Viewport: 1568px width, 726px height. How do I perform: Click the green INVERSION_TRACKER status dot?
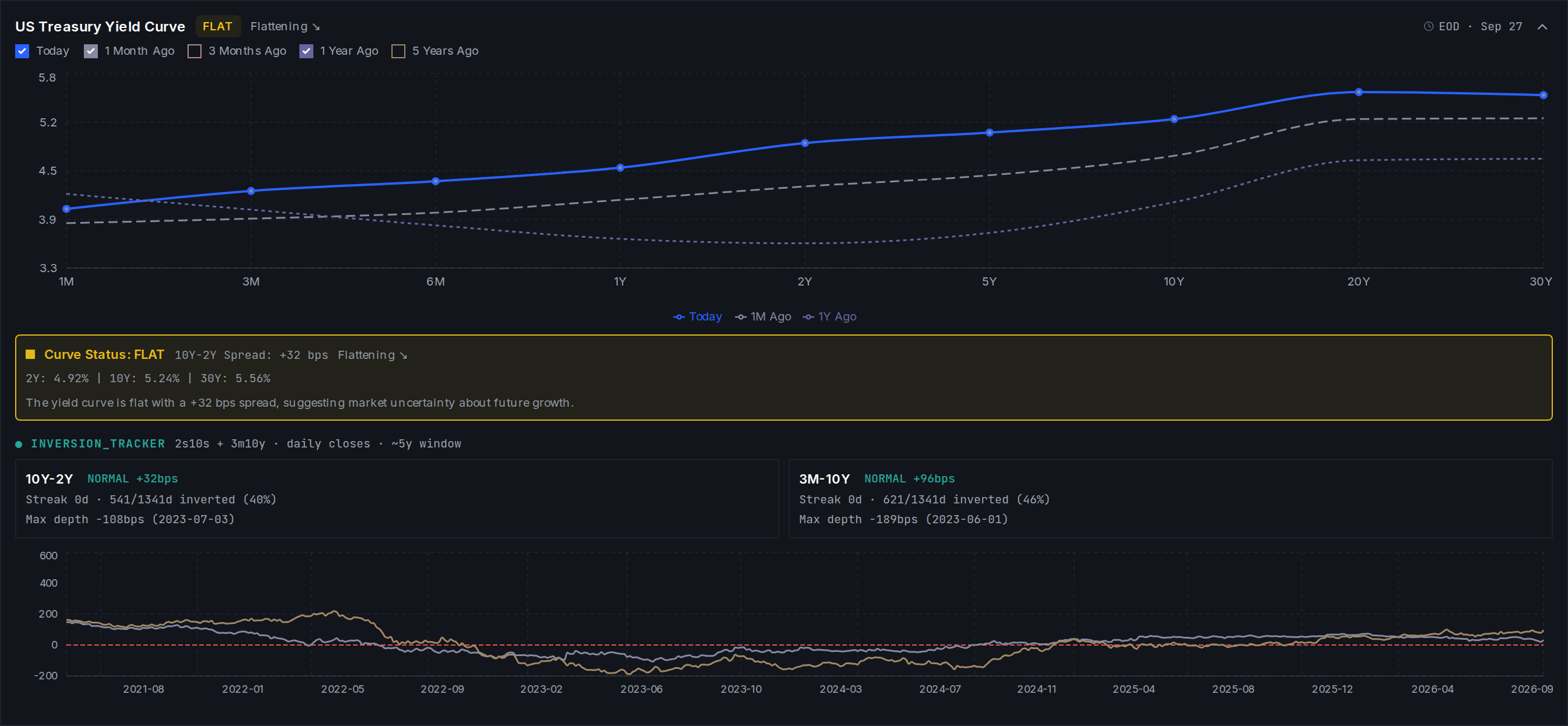19,444
